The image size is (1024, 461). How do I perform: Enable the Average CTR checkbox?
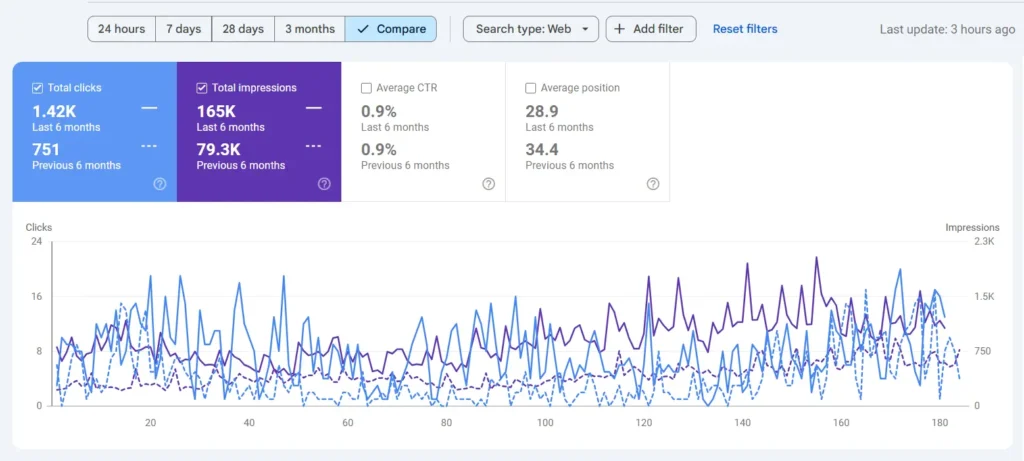[366, 88]
